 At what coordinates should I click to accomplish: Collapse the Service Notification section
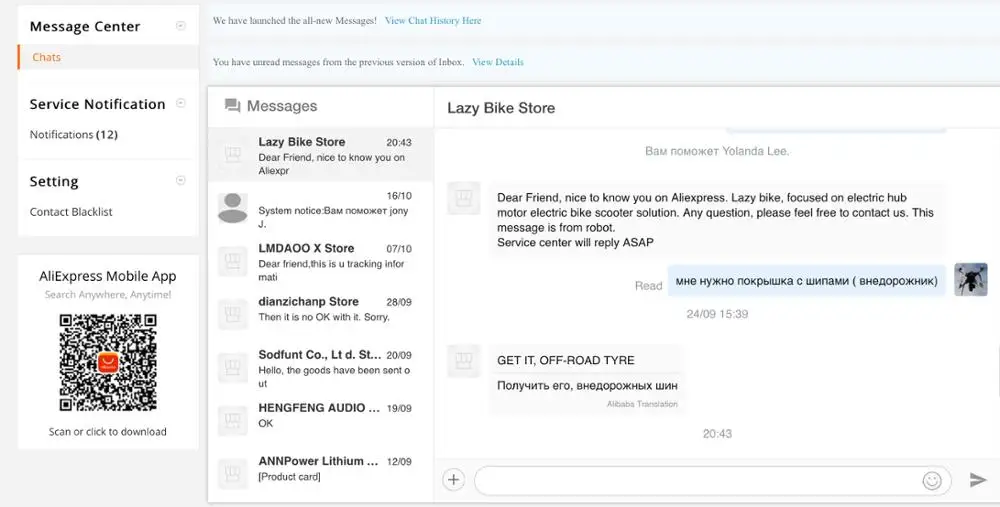(180, 103)
